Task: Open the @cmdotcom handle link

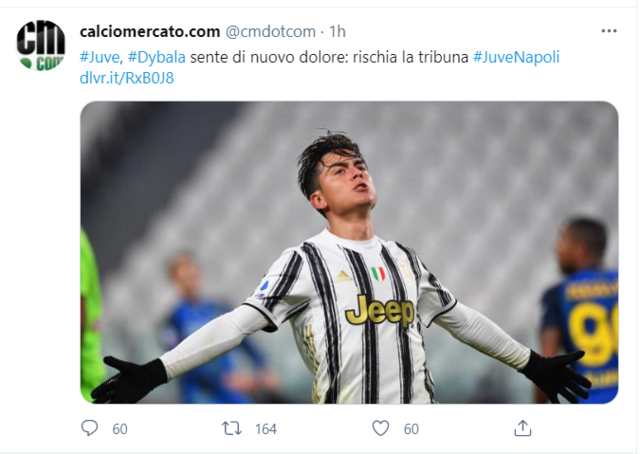Action: pyautogui.click(x=271, y=31)
